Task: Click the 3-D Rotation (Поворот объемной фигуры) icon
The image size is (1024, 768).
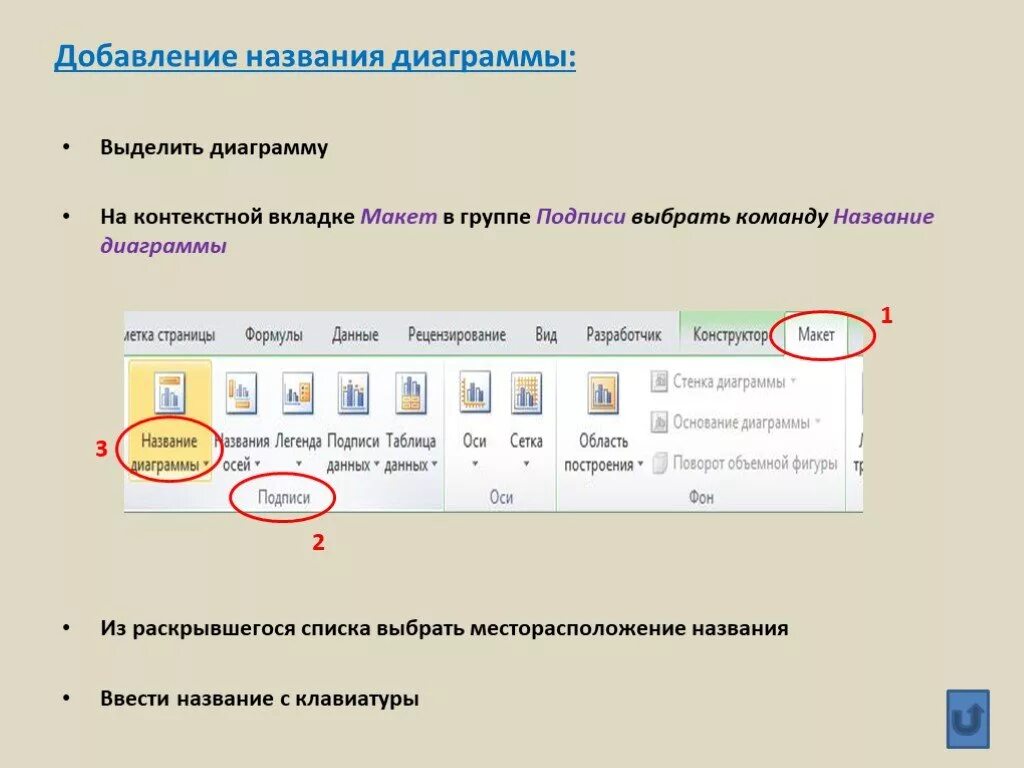Action: [x=659, y=462]
